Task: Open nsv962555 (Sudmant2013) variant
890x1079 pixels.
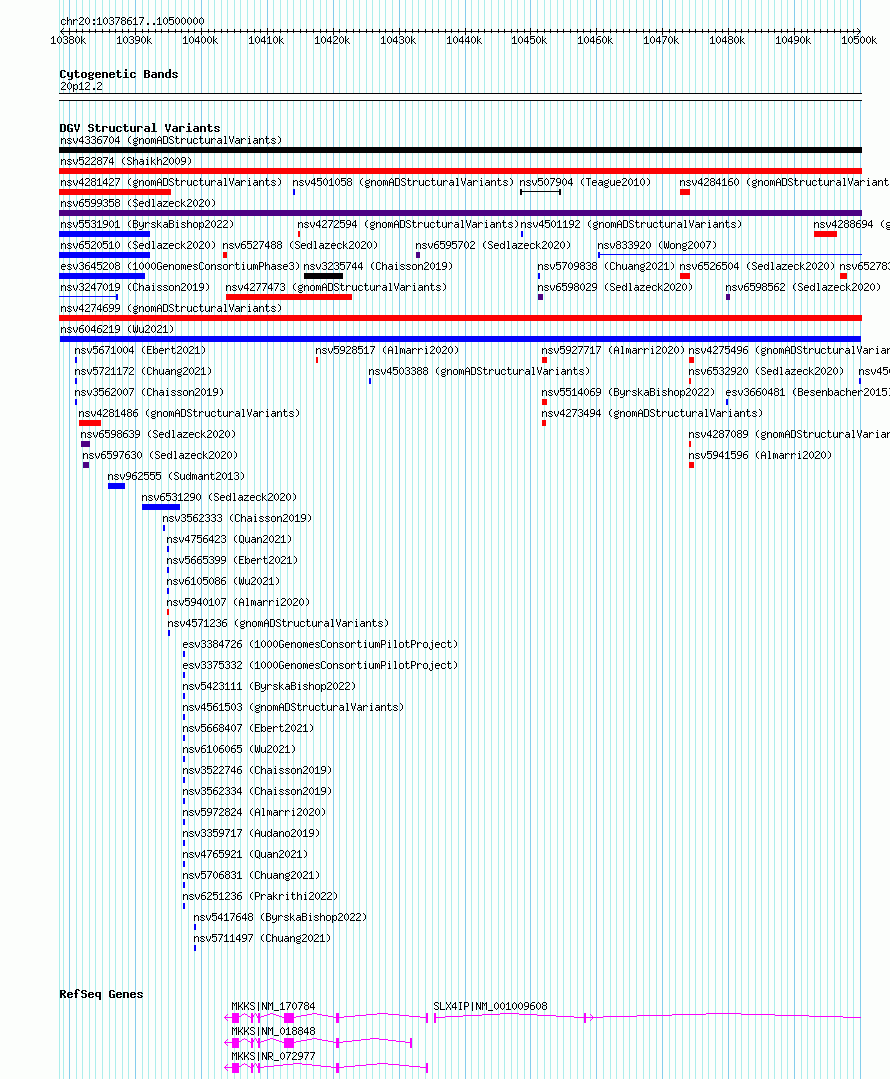Action: (176, 476)
